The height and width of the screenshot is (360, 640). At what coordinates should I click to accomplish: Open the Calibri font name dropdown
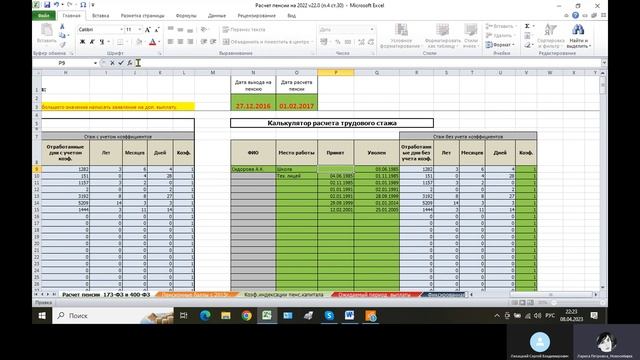(x=121, y=29)
